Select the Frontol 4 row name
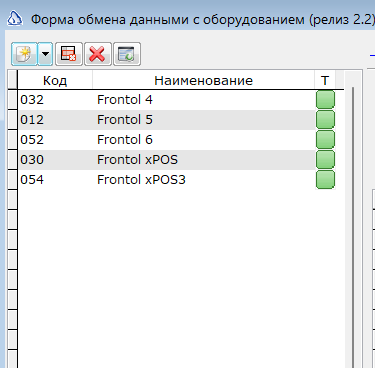 [125, 100]
